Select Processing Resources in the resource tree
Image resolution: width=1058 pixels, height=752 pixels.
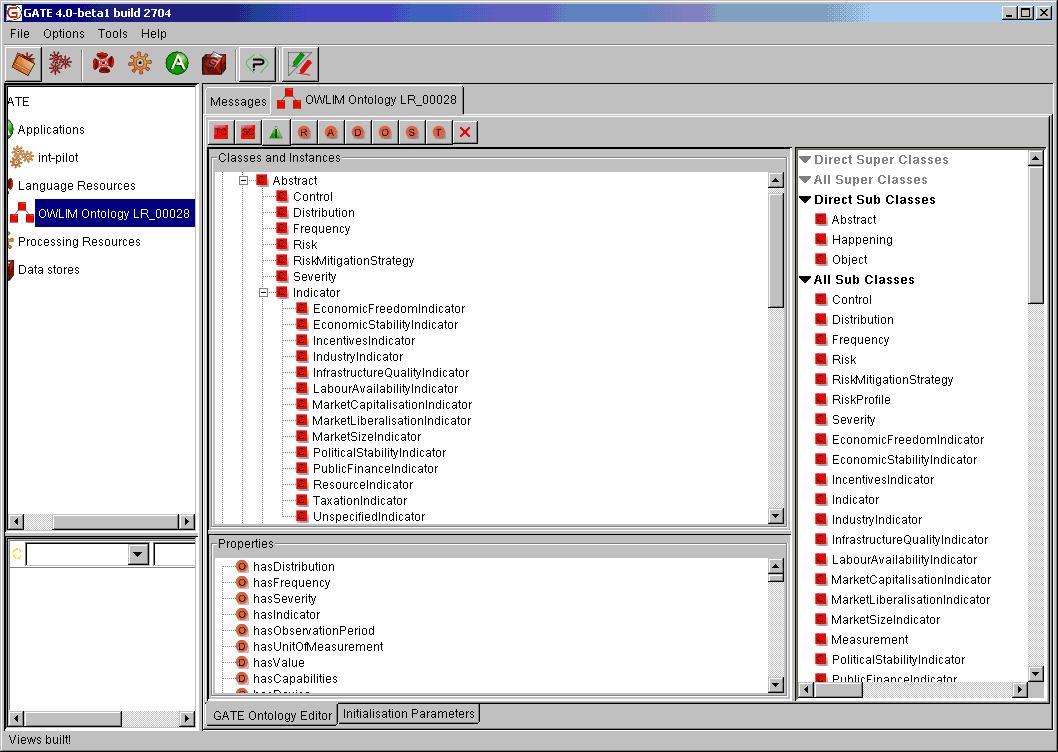80,242
